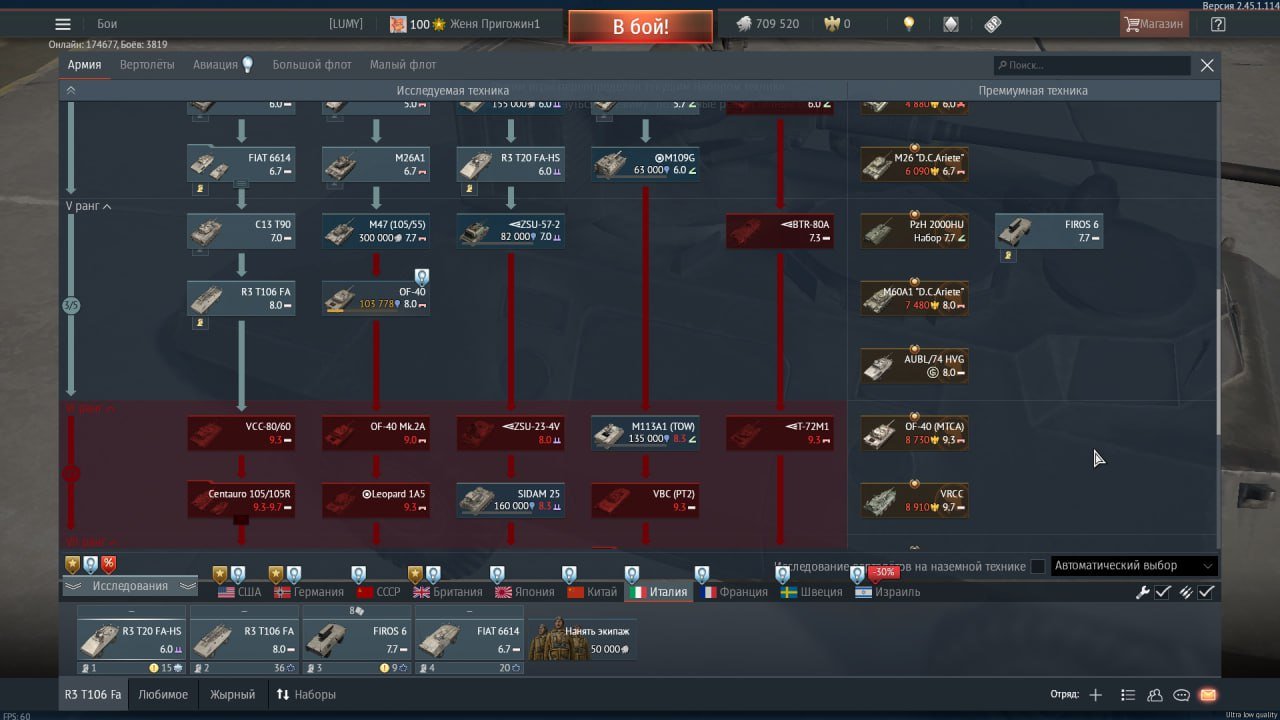Expand the FIAT 6614 vehicle group

coord(241,183)
